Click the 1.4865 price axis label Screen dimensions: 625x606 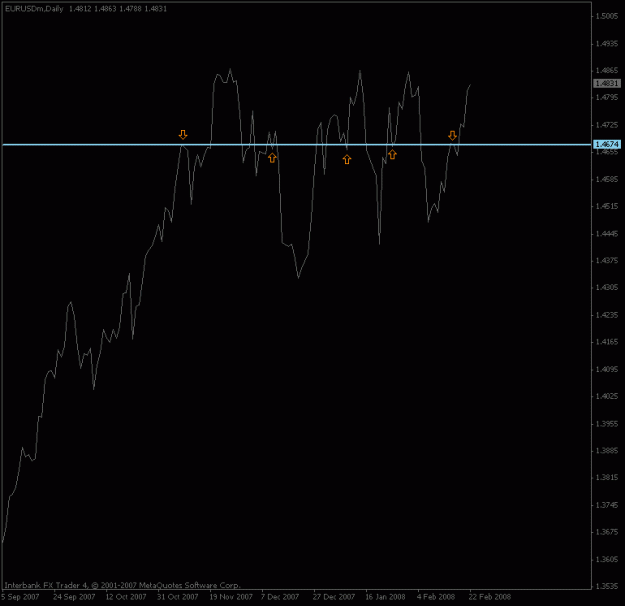[x=607, y=71]
